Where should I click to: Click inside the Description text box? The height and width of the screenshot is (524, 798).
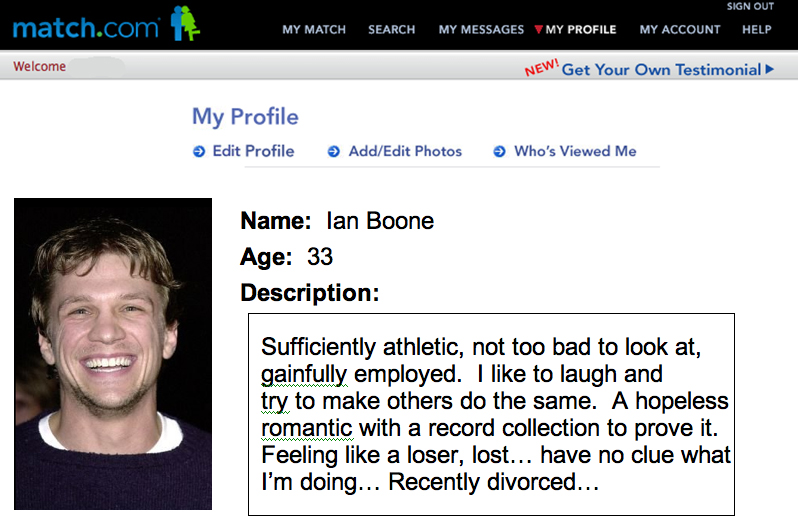492,415
